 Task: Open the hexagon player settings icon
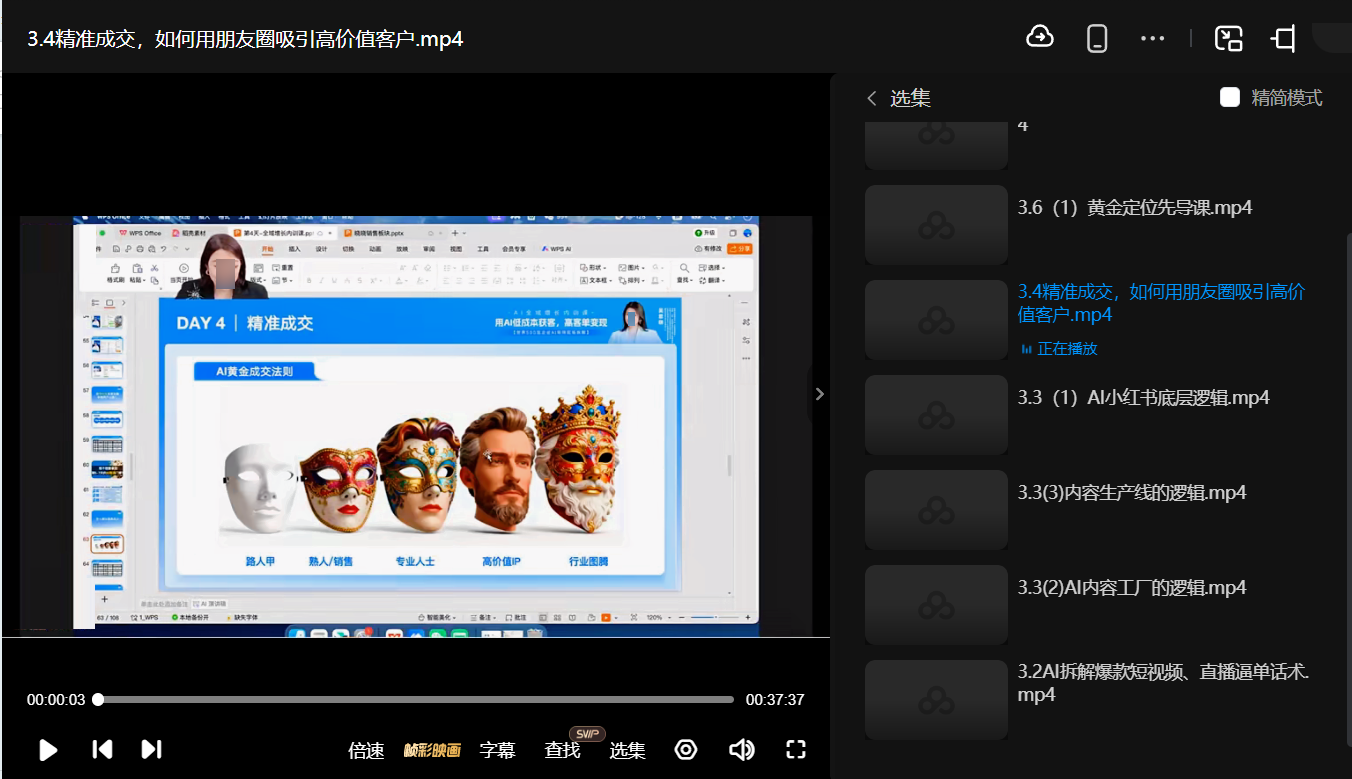(686, 749)
